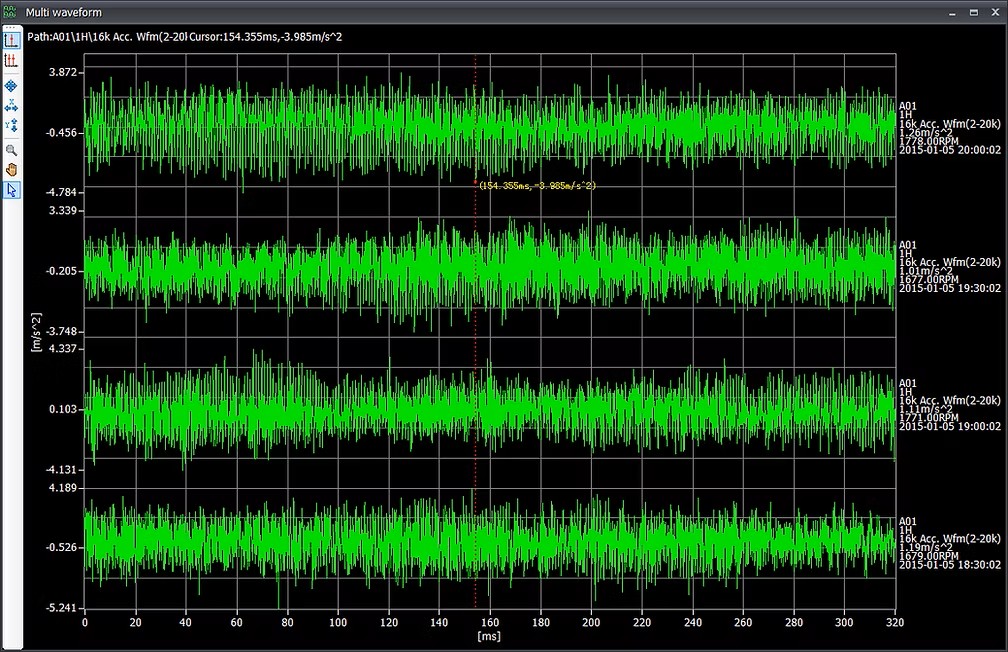Viewport: 1008px width, 652px height.
Task: Select the multi-cursor harmonic tool
Action: tap(11, 61)
